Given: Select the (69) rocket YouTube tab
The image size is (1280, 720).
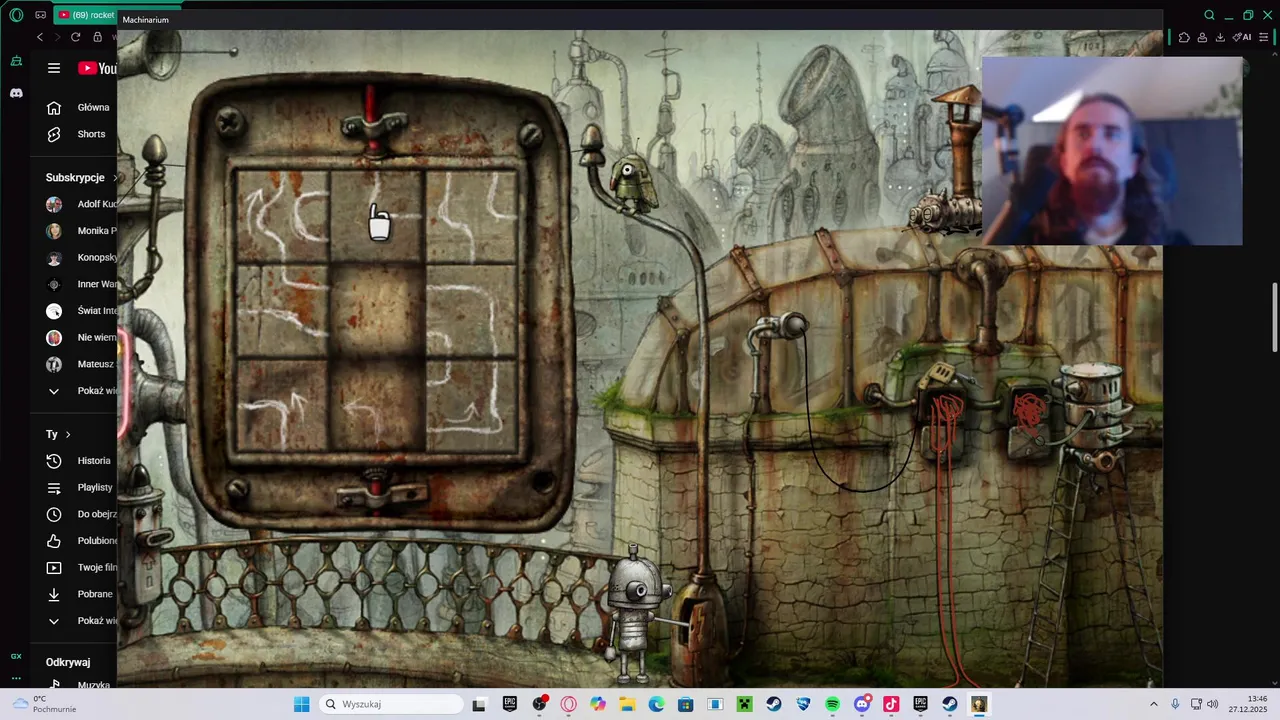Looking at the screenshot, I should [x=85, y=15].
